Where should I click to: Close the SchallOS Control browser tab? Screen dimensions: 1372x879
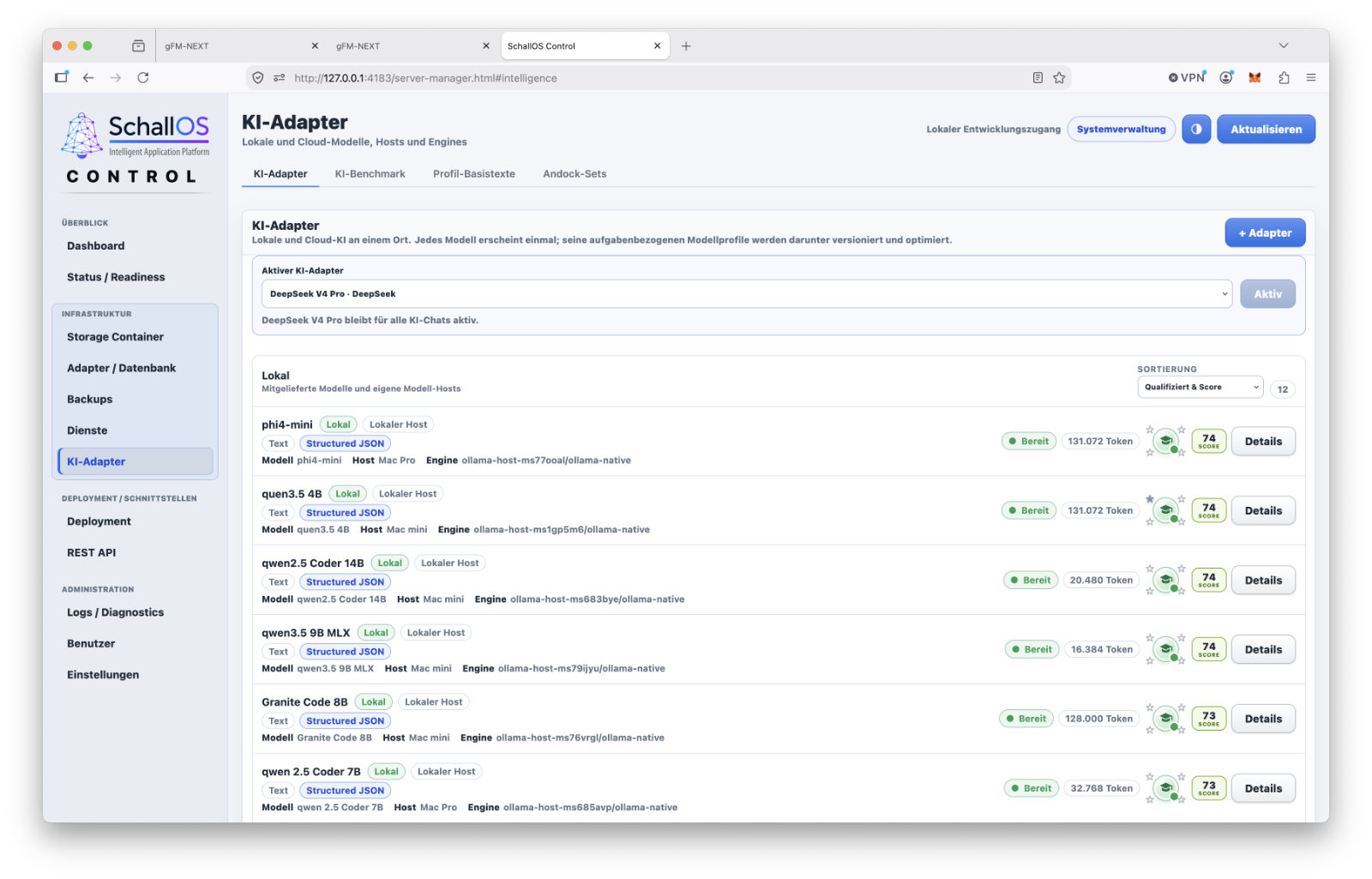tap(658, 46)
